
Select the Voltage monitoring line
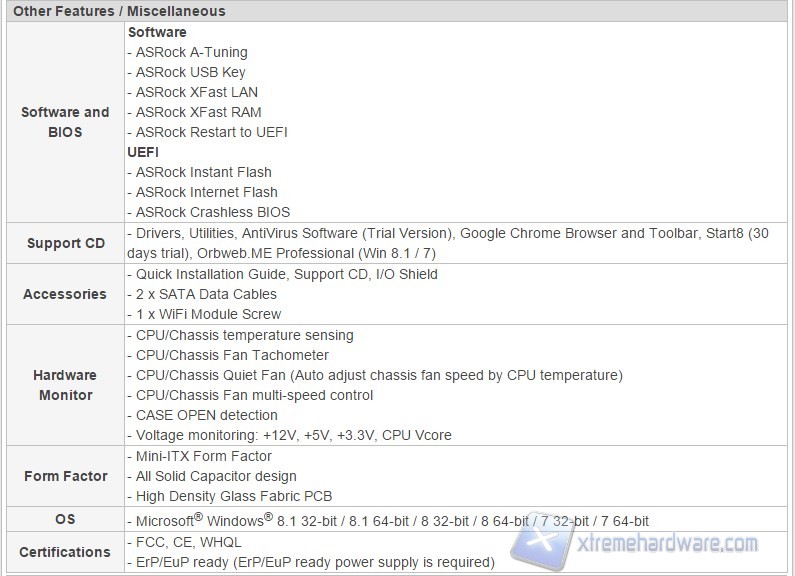(x=290, y=435)
